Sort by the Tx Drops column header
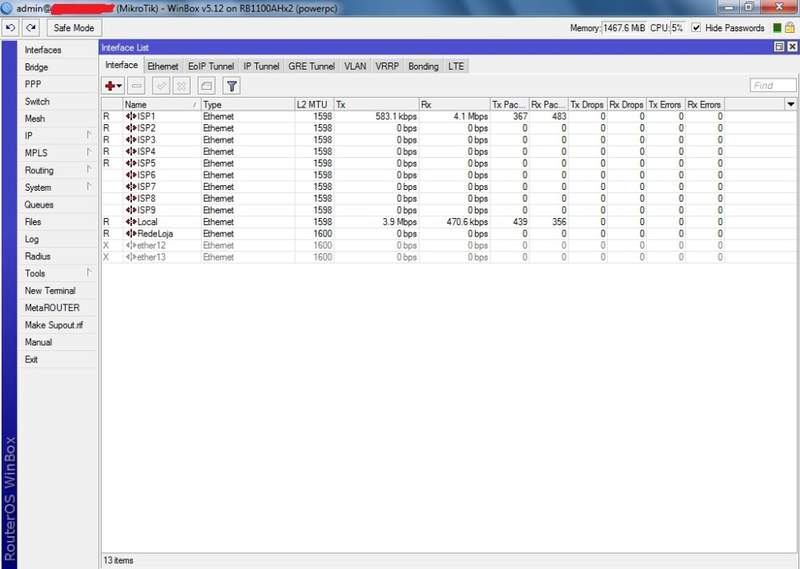Screen dimensions: 800x569 click(x=587, y=104)
